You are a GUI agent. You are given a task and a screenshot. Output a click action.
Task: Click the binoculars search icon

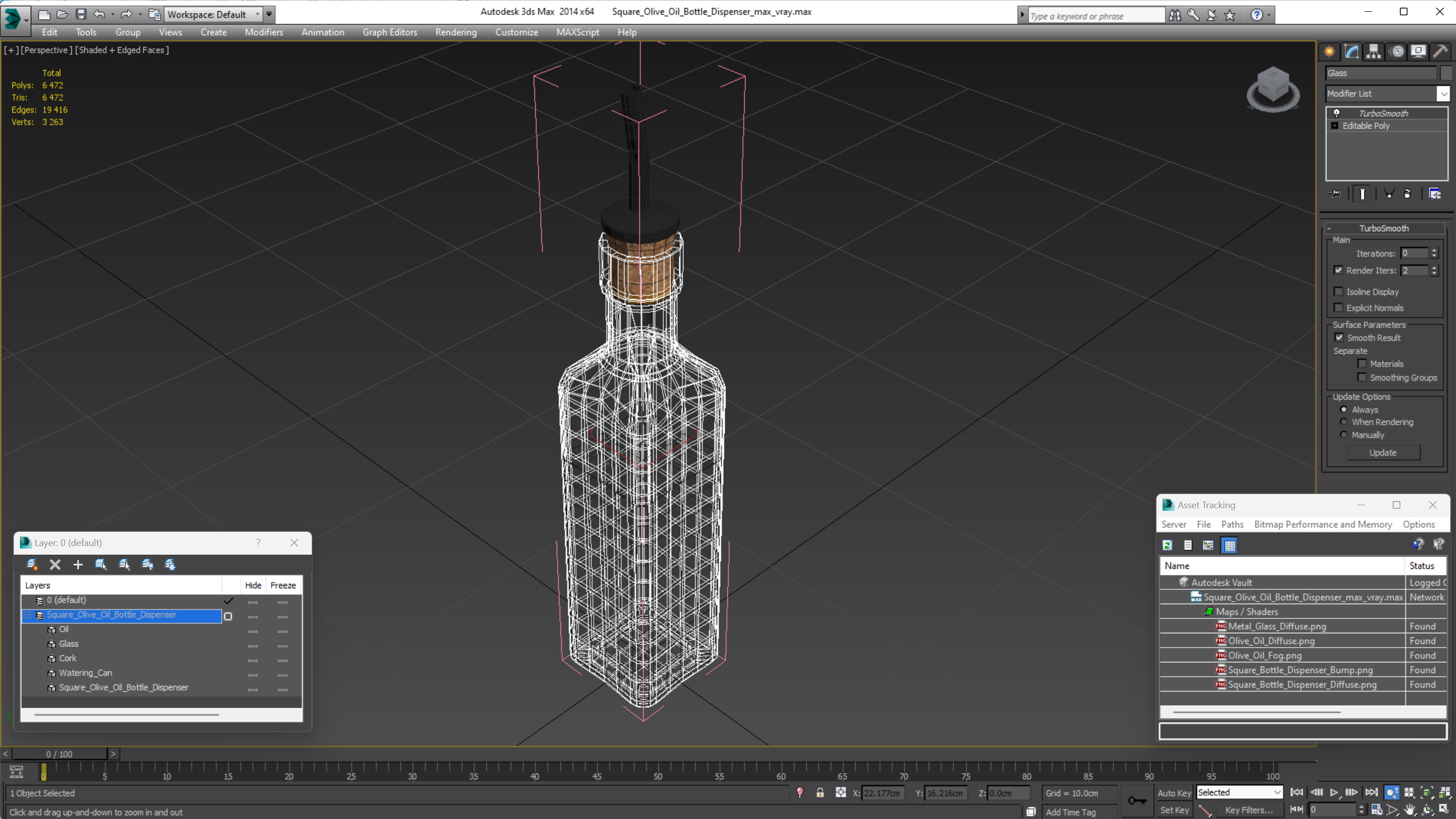1174,15
